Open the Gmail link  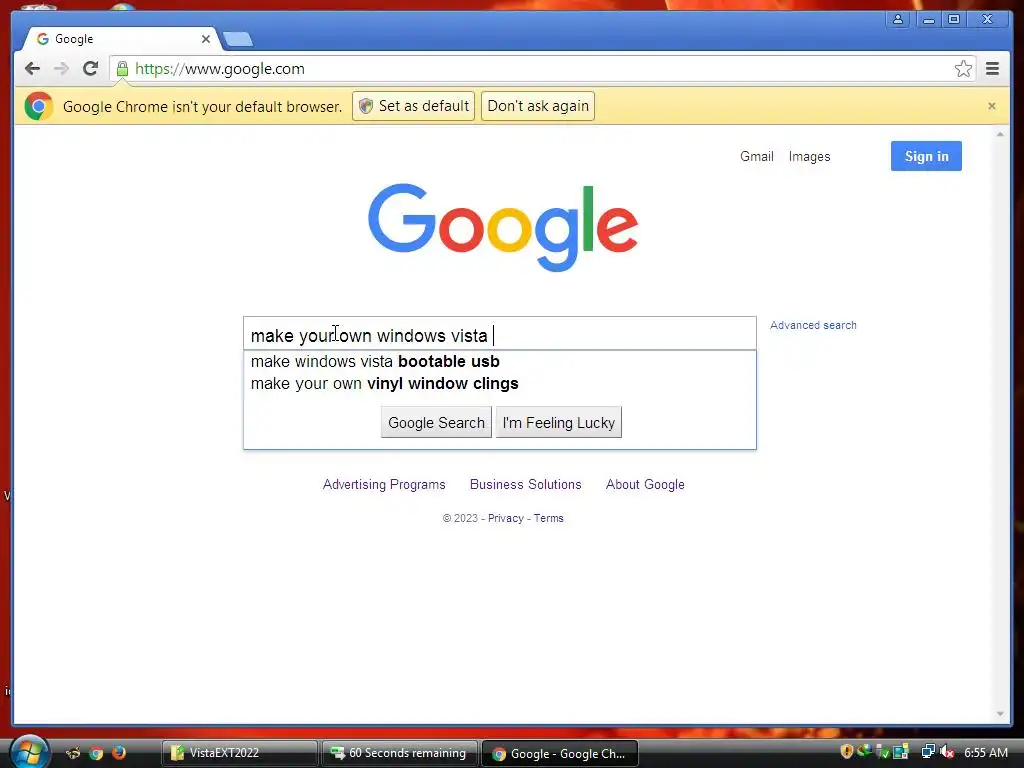point(756,156)
